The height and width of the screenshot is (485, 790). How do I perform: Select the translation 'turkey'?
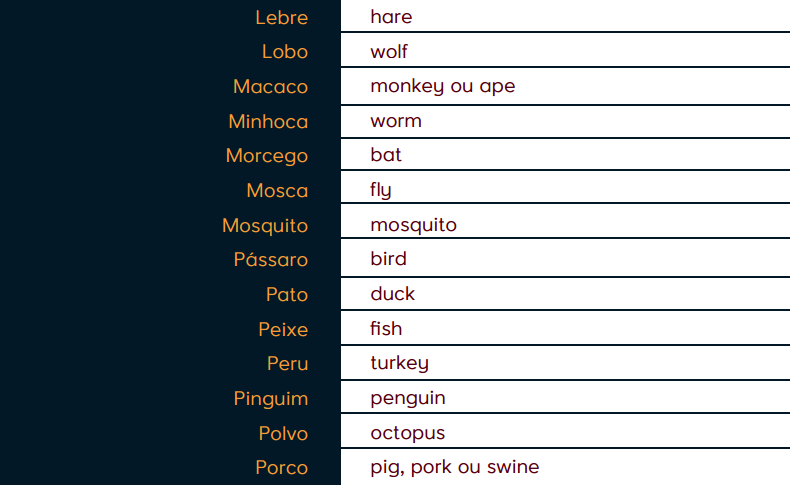tap(399, 363)
